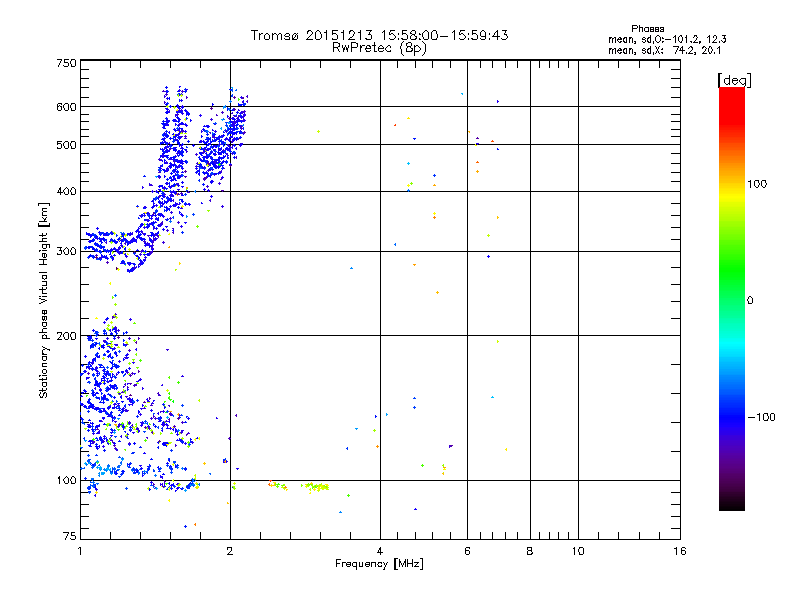
Task: Click the x-axis '6' tick label
Action: [x=467, y=551]
